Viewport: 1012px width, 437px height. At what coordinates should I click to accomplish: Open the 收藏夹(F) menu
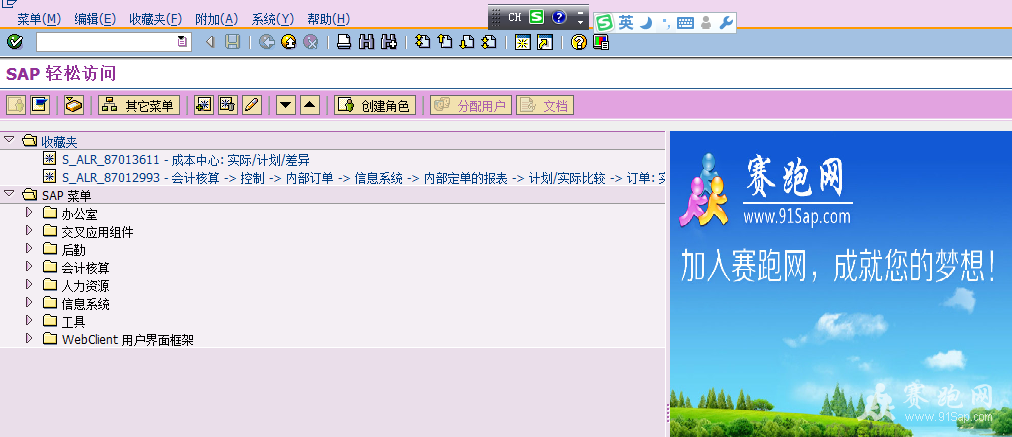tap(156, 19)
